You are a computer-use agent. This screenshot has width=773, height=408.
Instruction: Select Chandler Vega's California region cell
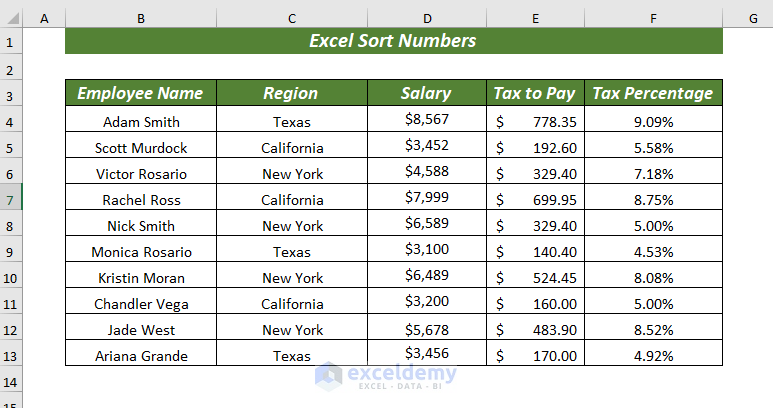(291, 304)
